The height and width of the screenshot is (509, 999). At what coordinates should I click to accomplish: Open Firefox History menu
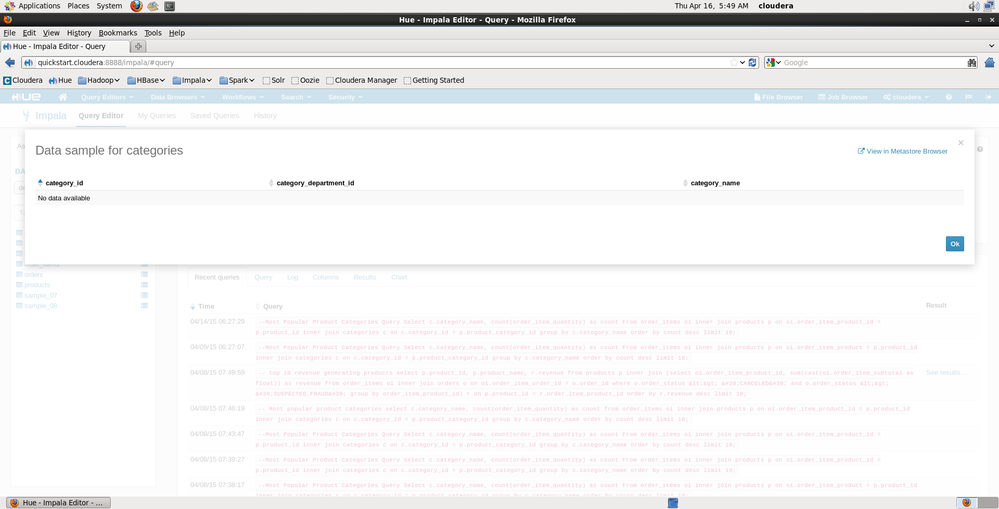(79, 33)
